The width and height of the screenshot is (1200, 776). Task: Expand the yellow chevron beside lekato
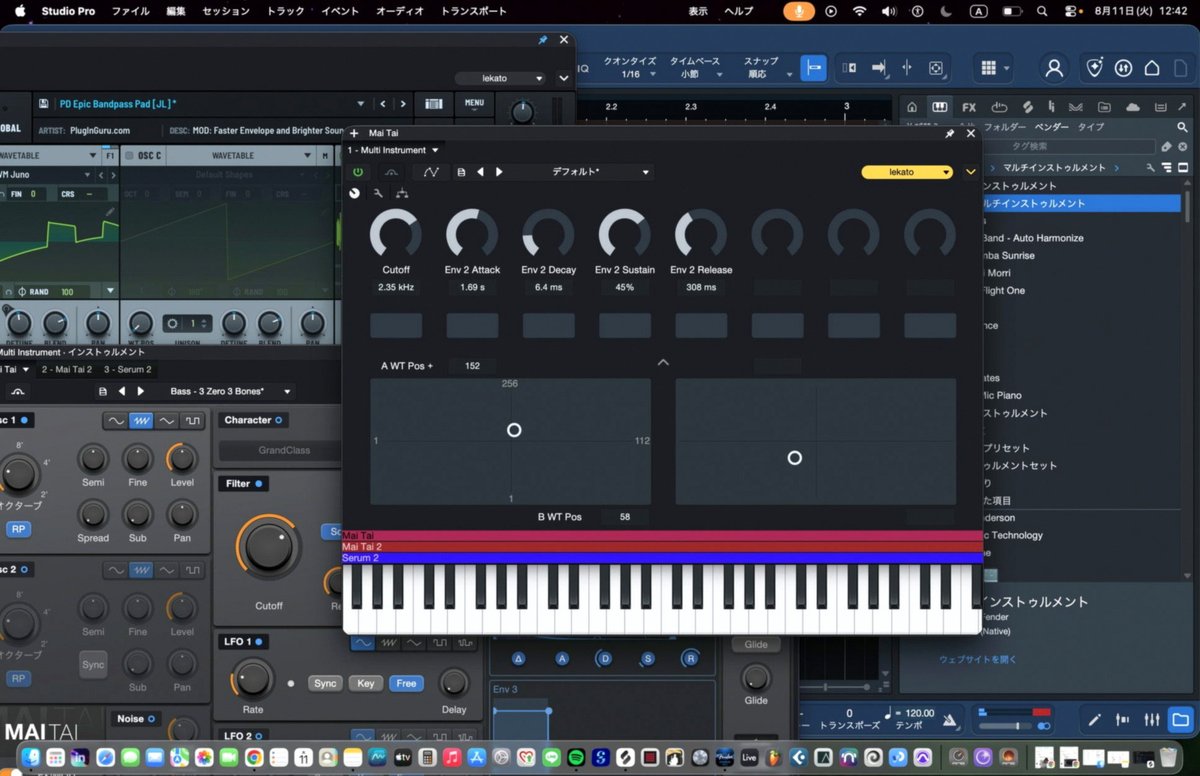970,172
